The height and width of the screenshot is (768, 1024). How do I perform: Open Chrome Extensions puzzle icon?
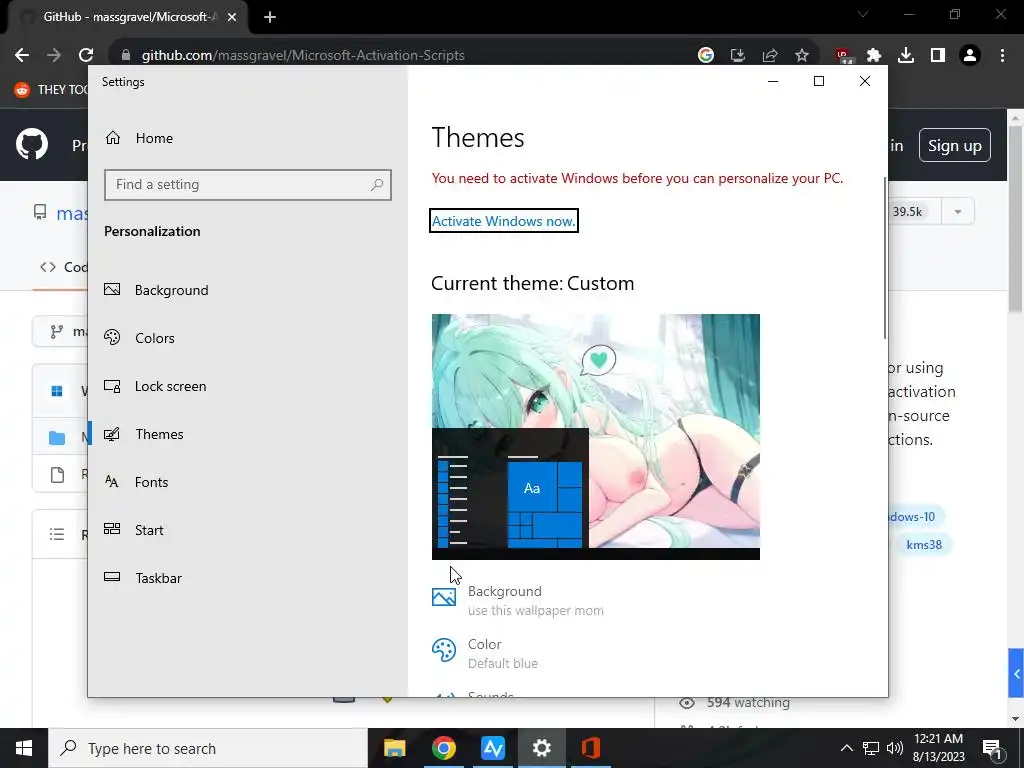tap(874, 56)
